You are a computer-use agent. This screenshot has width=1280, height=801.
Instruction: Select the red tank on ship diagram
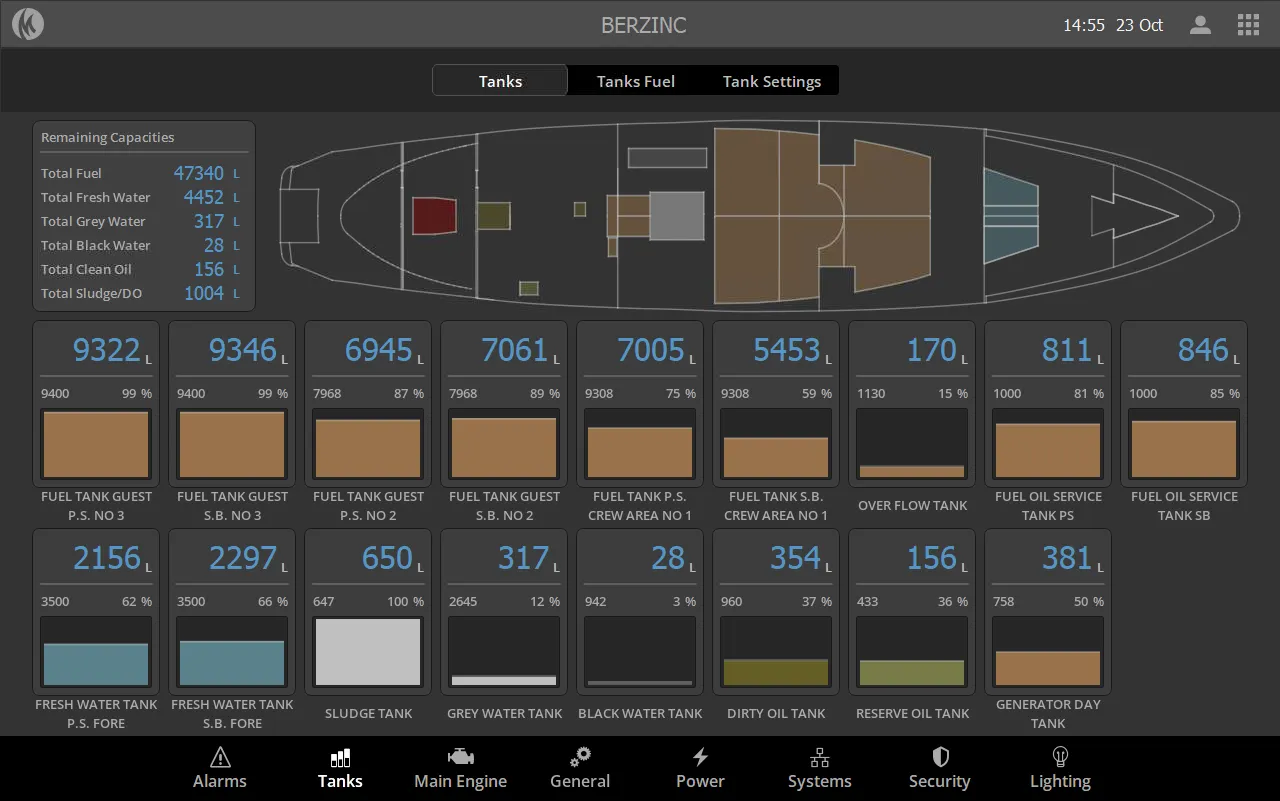pos(435,216)
